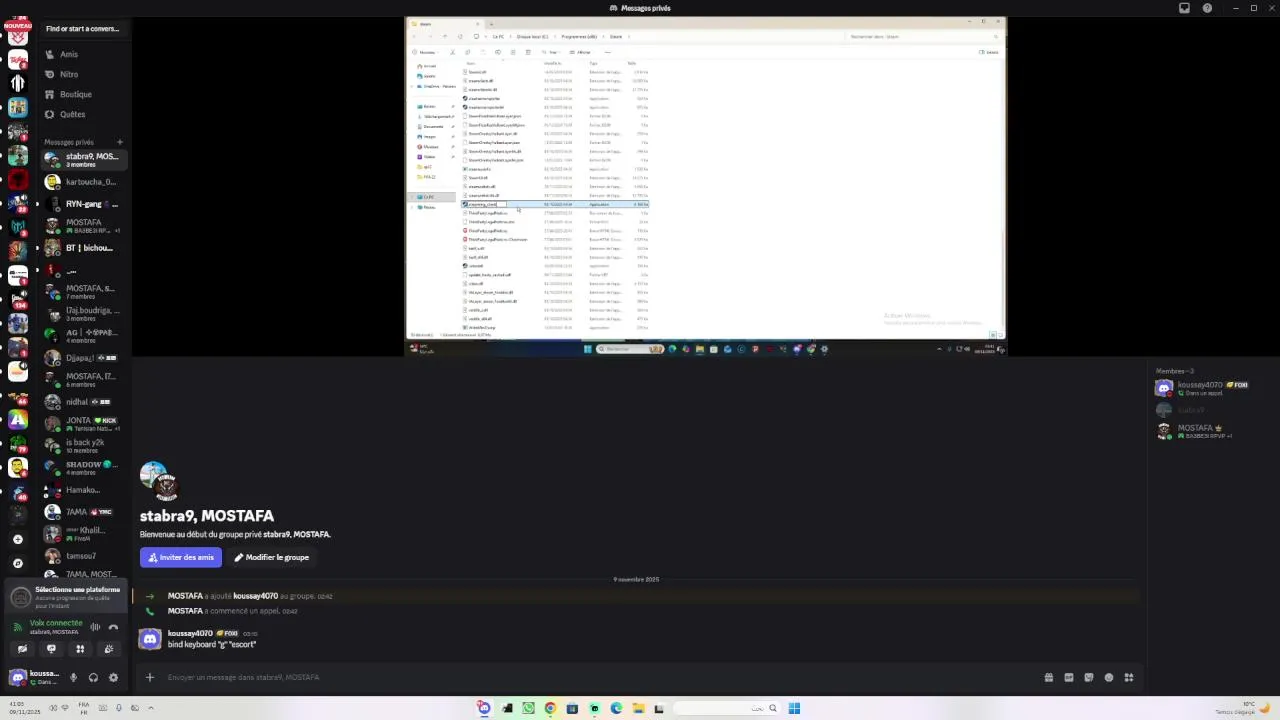The height and width of the screenshot is (720, 1280).
Task: Open the emoji picker
Action: point(1108,677)
